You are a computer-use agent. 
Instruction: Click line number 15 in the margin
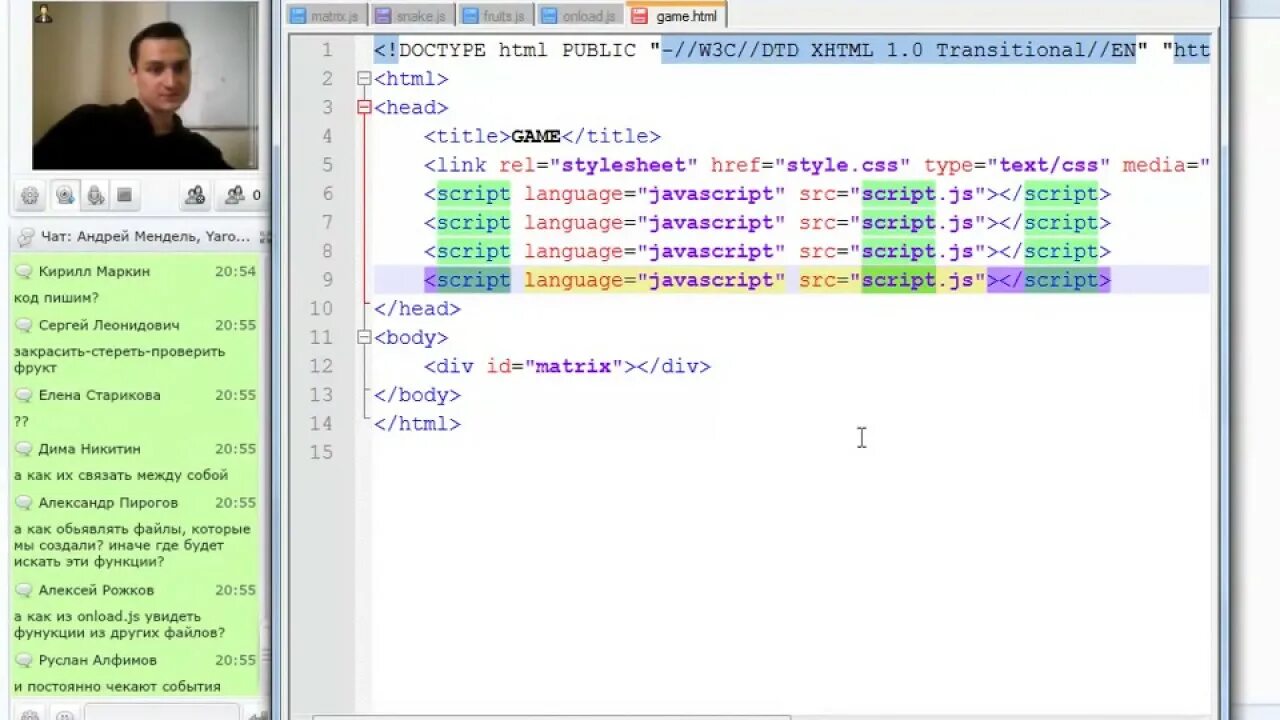[320, 452]
